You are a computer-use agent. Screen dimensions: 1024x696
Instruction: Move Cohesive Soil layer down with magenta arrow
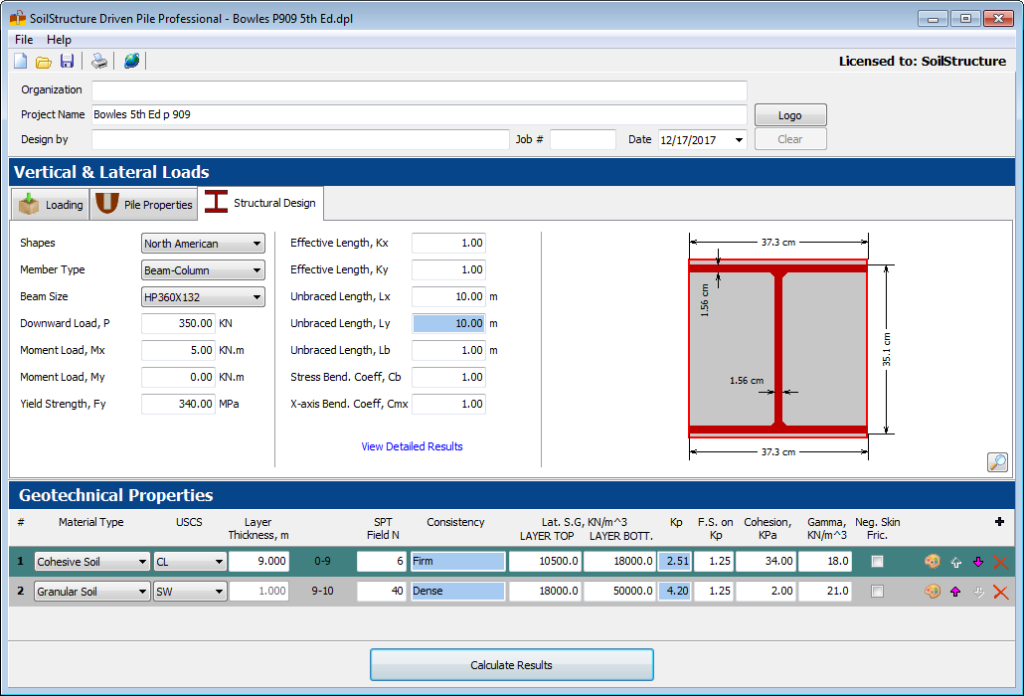coord(978,562)
